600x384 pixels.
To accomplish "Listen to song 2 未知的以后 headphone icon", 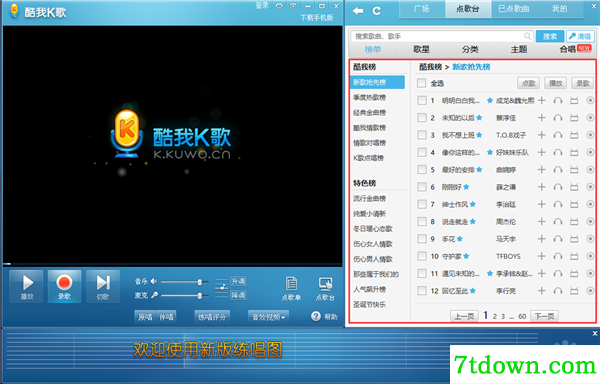I will (x=558, y=118).
